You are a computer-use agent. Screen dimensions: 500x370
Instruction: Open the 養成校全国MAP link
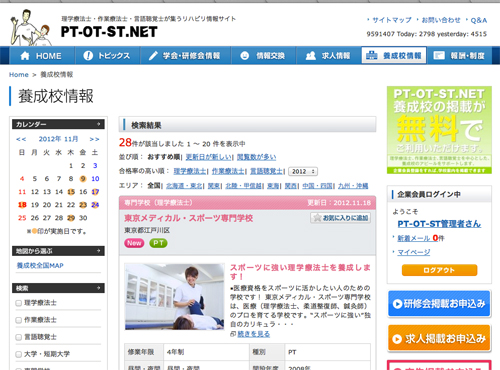point(40,265)
